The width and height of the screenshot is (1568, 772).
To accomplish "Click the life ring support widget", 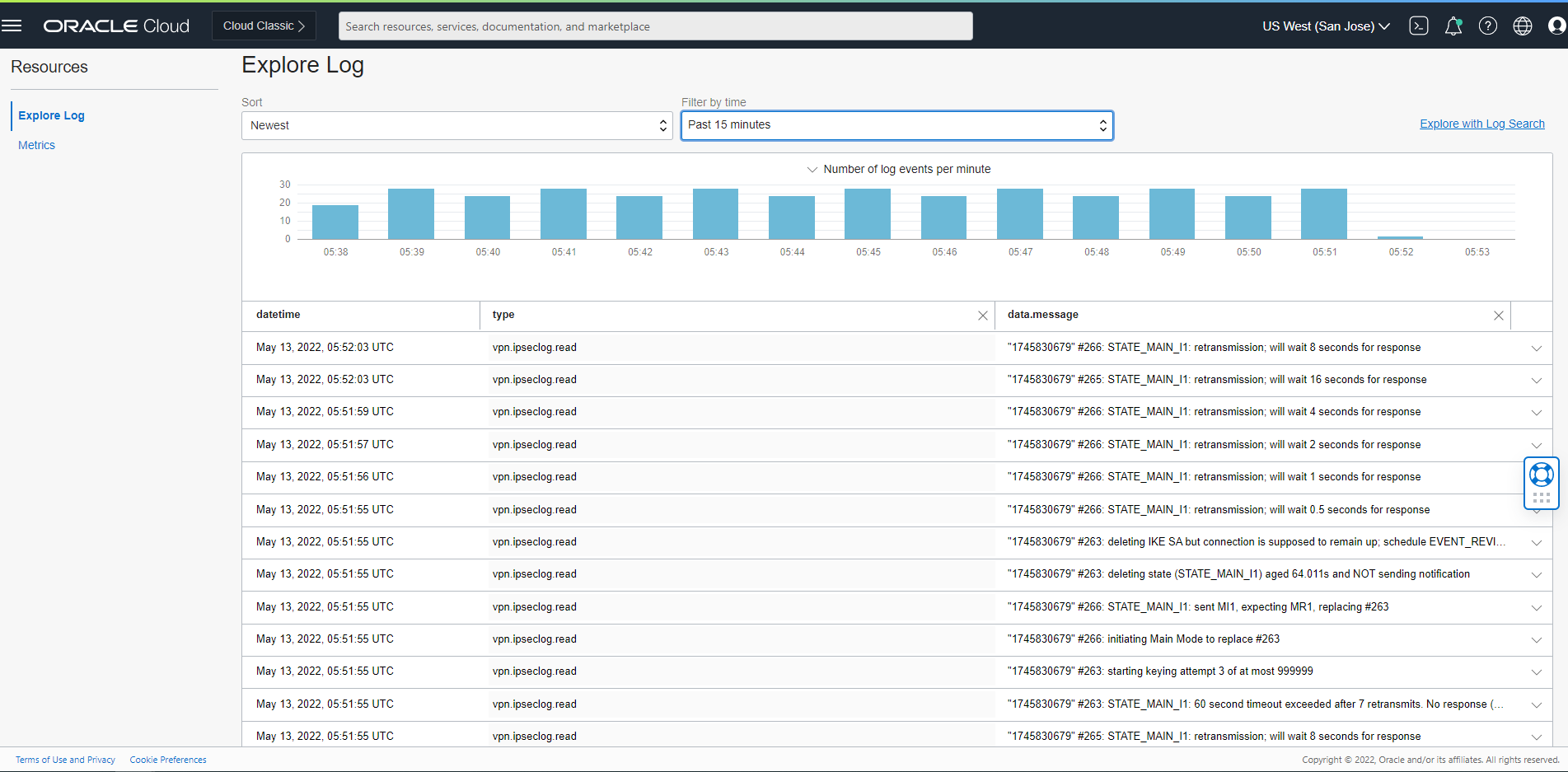I will coord(1541,475).
